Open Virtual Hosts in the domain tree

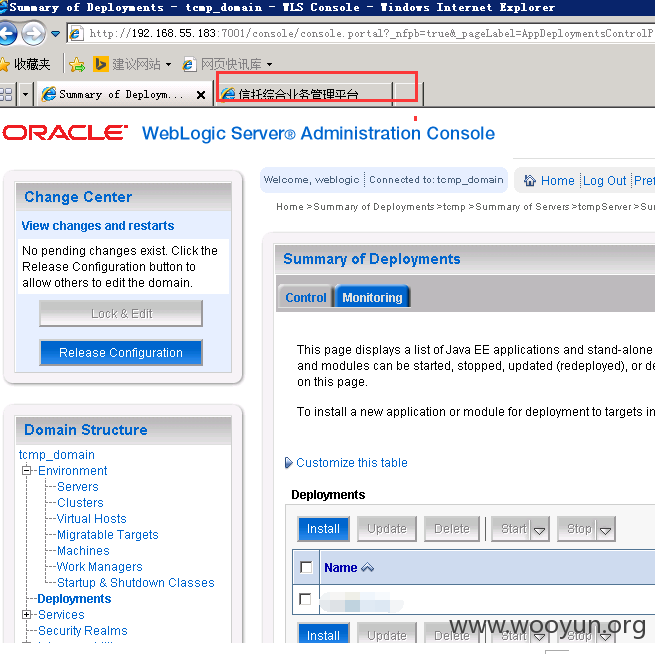91,518
